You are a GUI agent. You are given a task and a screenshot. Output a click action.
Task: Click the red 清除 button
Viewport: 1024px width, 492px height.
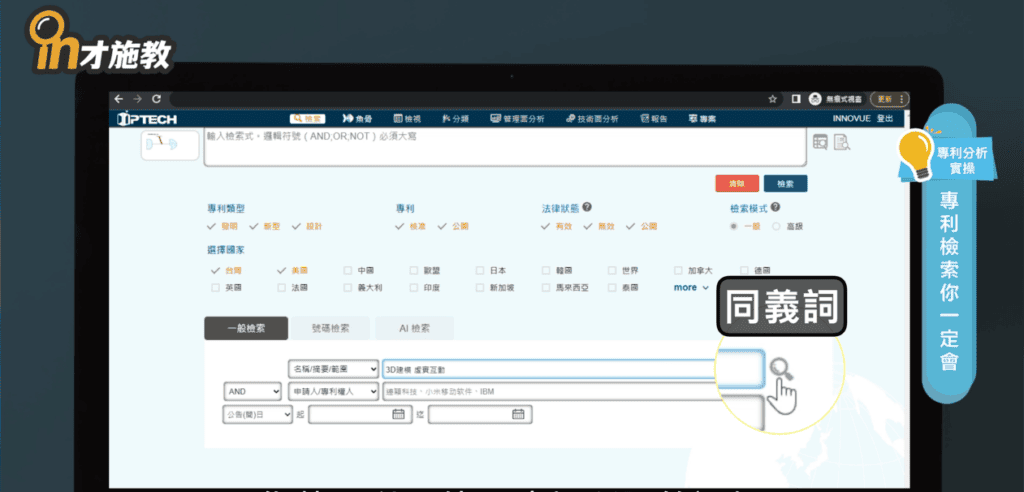736,184
